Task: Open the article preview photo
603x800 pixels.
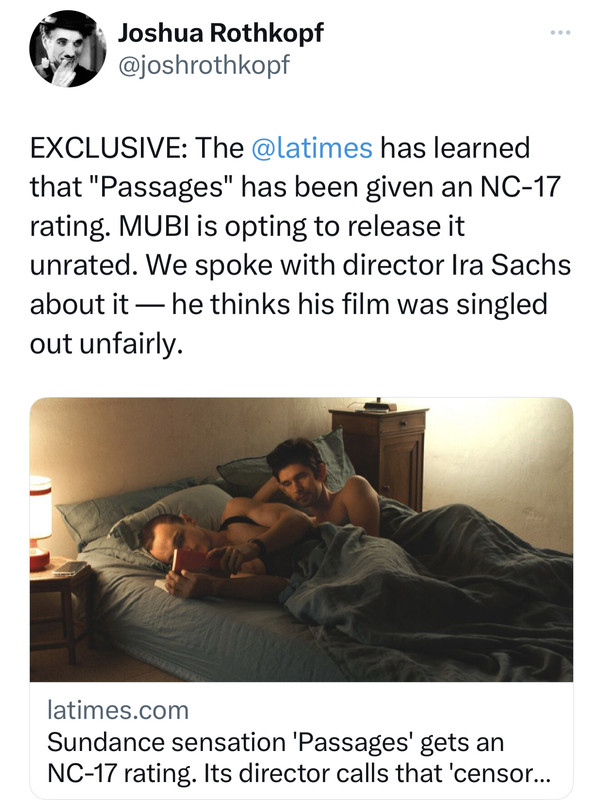Action: pyautogui.click(x=301, y=539)
